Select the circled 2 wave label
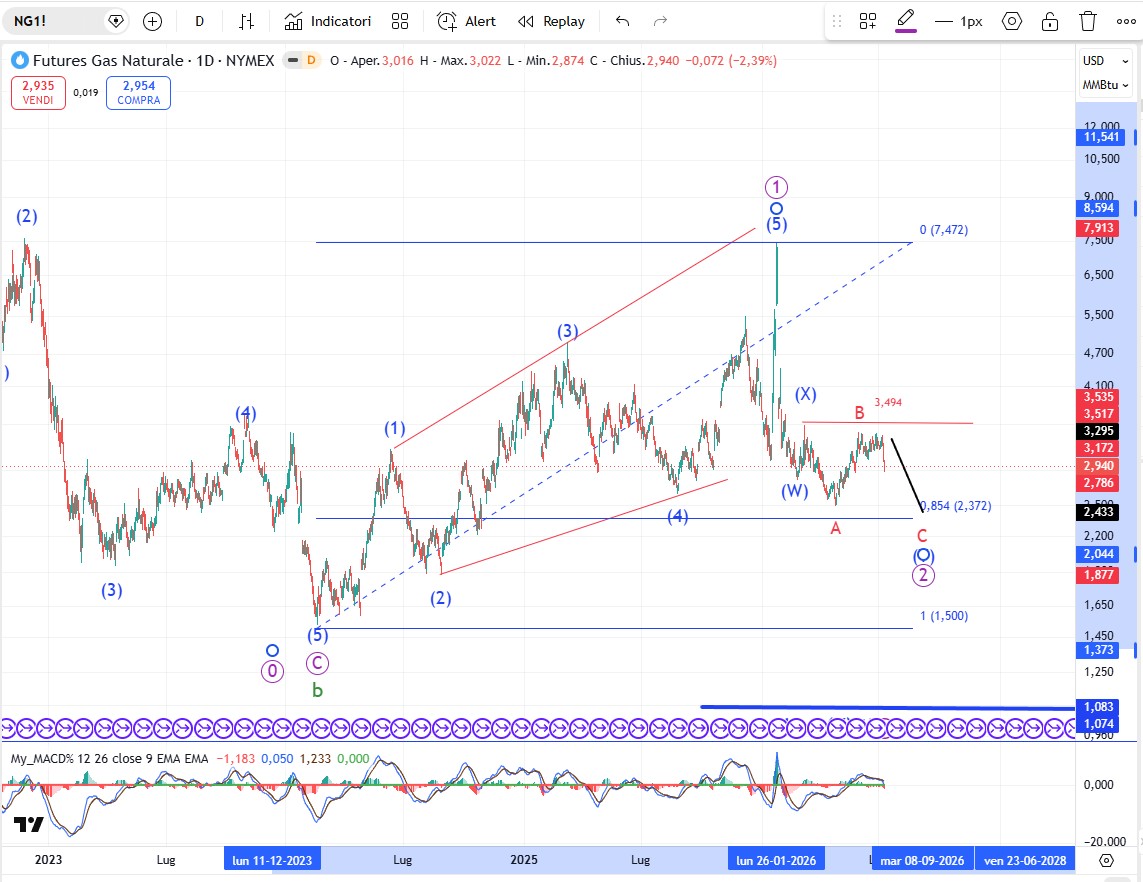This screenshot has width=1143, height=882. point(923,575)
